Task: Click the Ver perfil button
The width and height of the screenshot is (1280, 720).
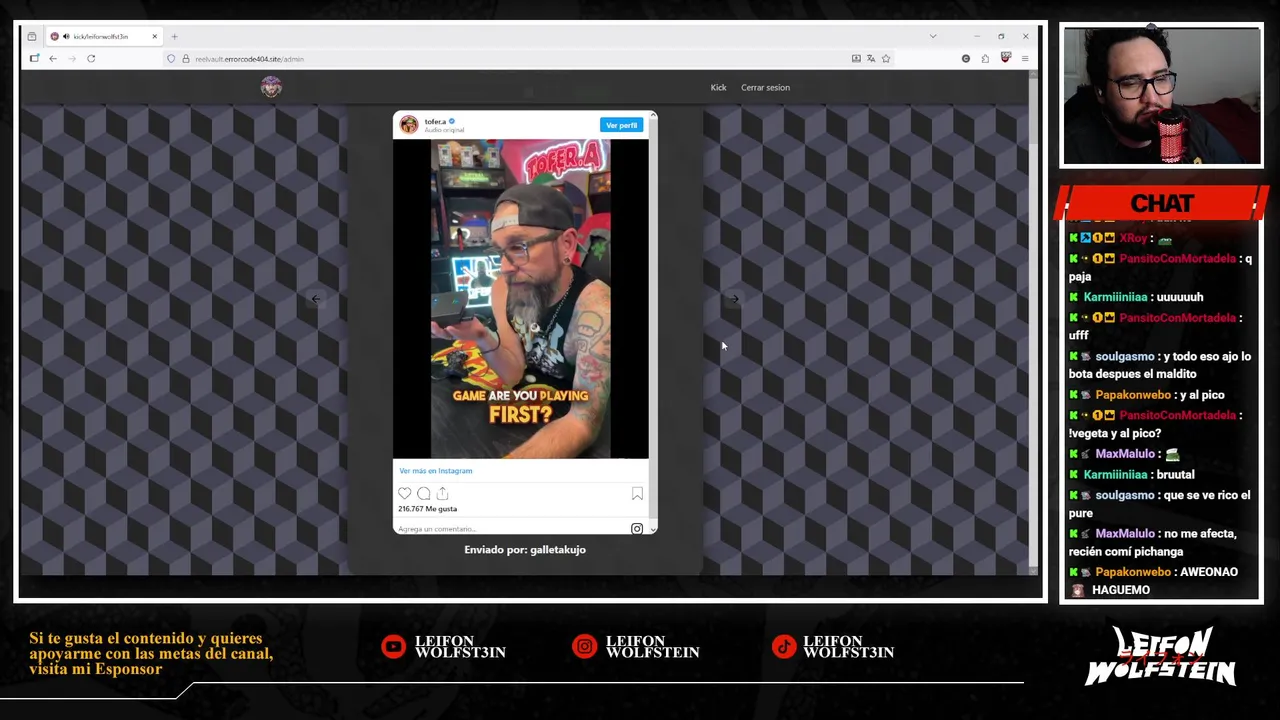Action: click(621, 125)
